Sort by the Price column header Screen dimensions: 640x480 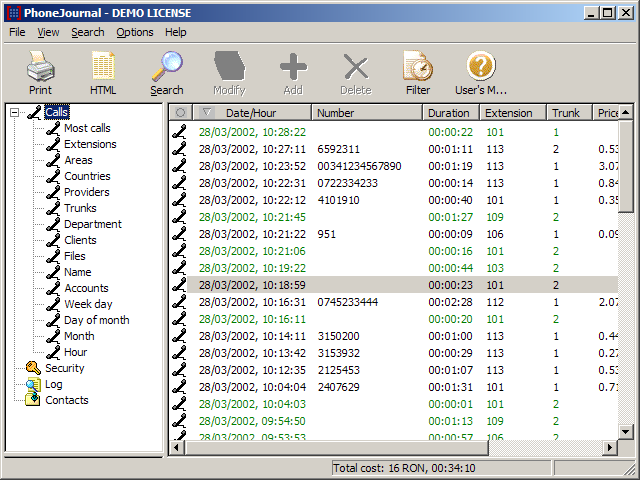point(606,113)
